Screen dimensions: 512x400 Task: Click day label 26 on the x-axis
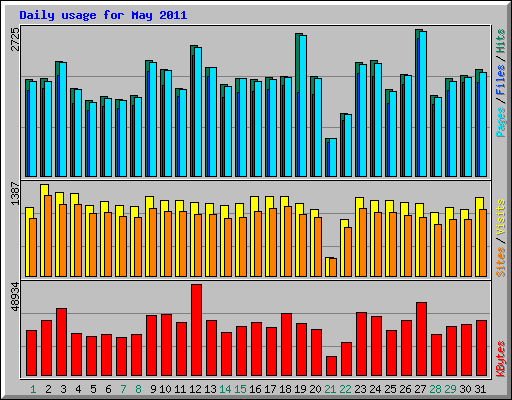pos(405,389)
